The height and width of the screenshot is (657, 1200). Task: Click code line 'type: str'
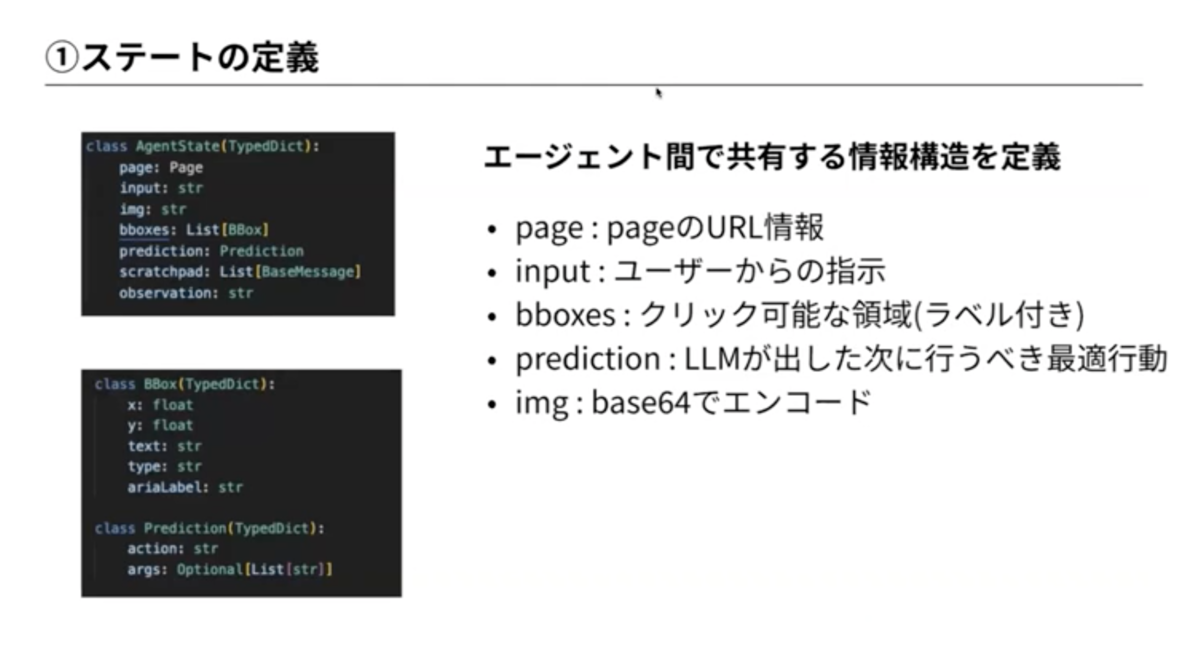pos(164,467)
